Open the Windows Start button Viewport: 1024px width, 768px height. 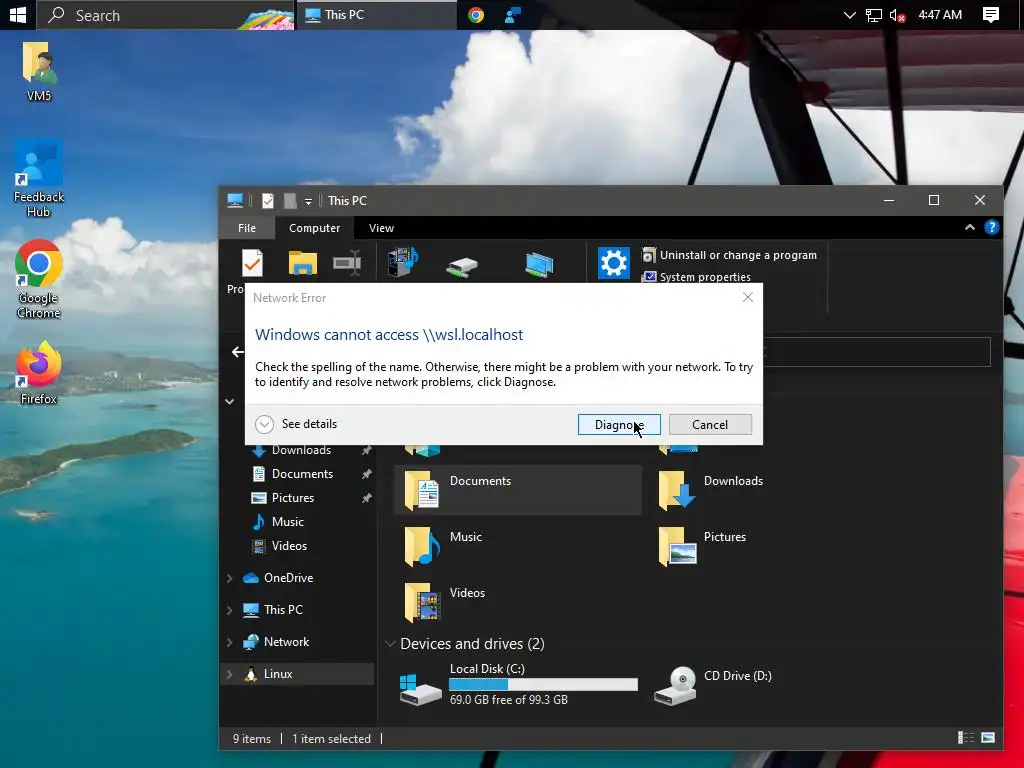click(x=18, y=15)
